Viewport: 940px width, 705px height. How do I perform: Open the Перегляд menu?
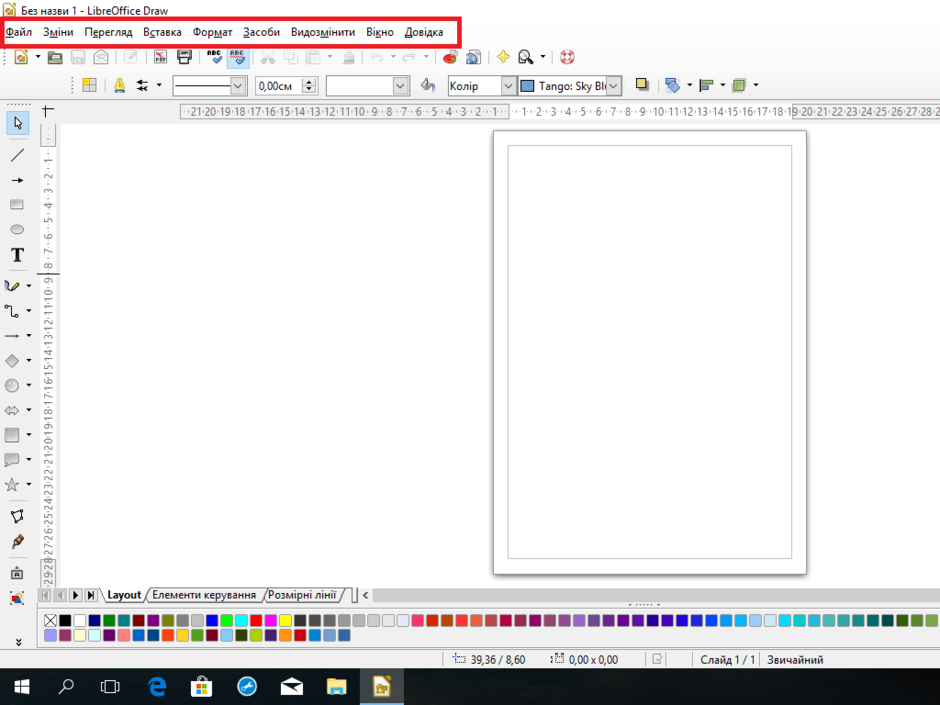pyautogui.click(x=108, y=32)
